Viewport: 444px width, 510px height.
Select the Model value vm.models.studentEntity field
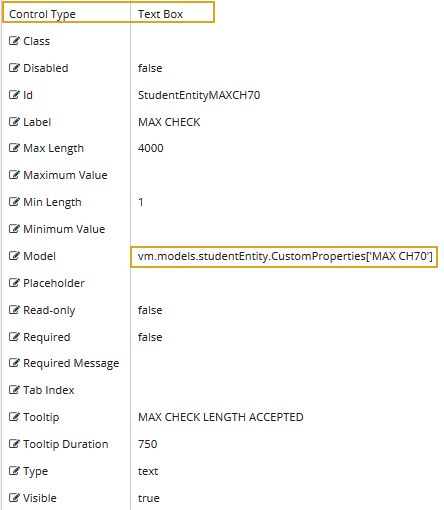click(x=284, y=257)
